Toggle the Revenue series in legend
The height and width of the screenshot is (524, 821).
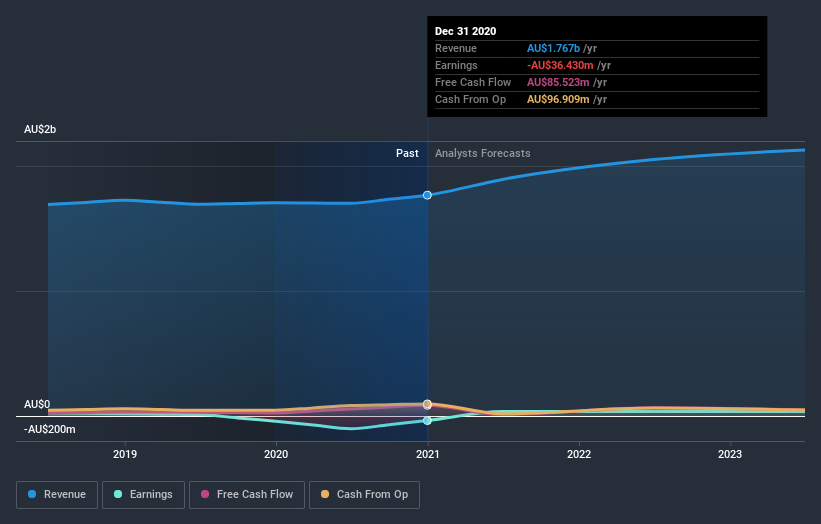point(57,495)
